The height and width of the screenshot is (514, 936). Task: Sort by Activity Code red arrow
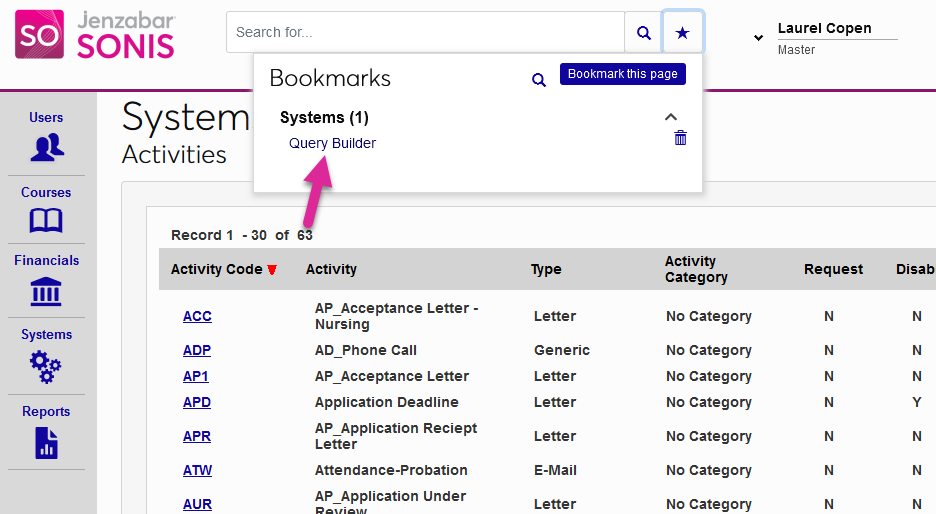(x=272, y=270)
